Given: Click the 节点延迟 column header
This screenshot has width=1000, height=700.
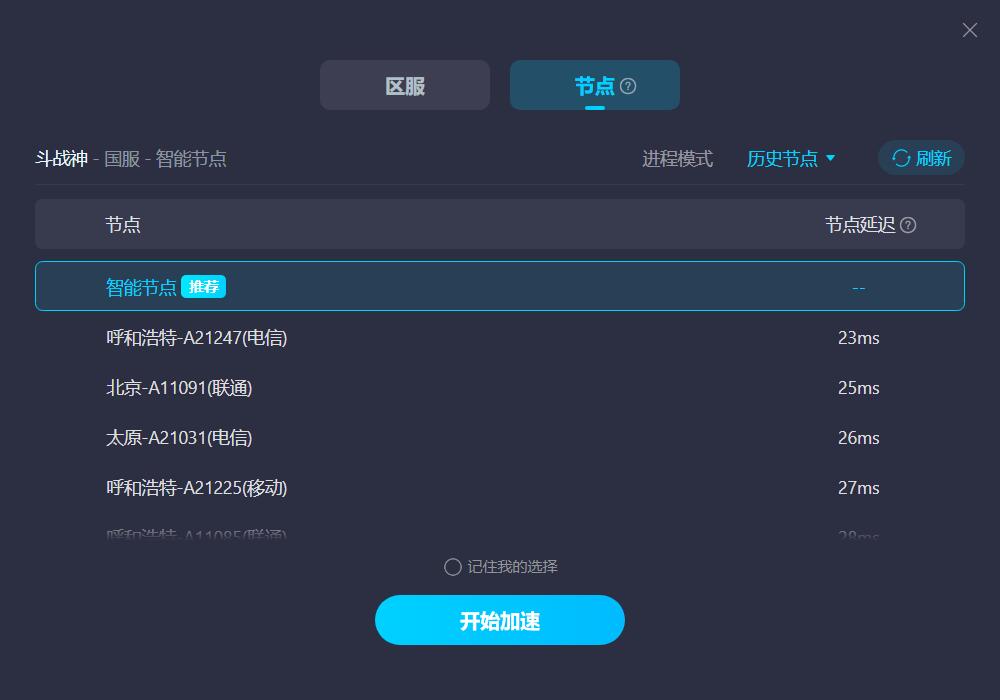Looking at the screenshot, I should pyautogui.click(x=860, y=225).
